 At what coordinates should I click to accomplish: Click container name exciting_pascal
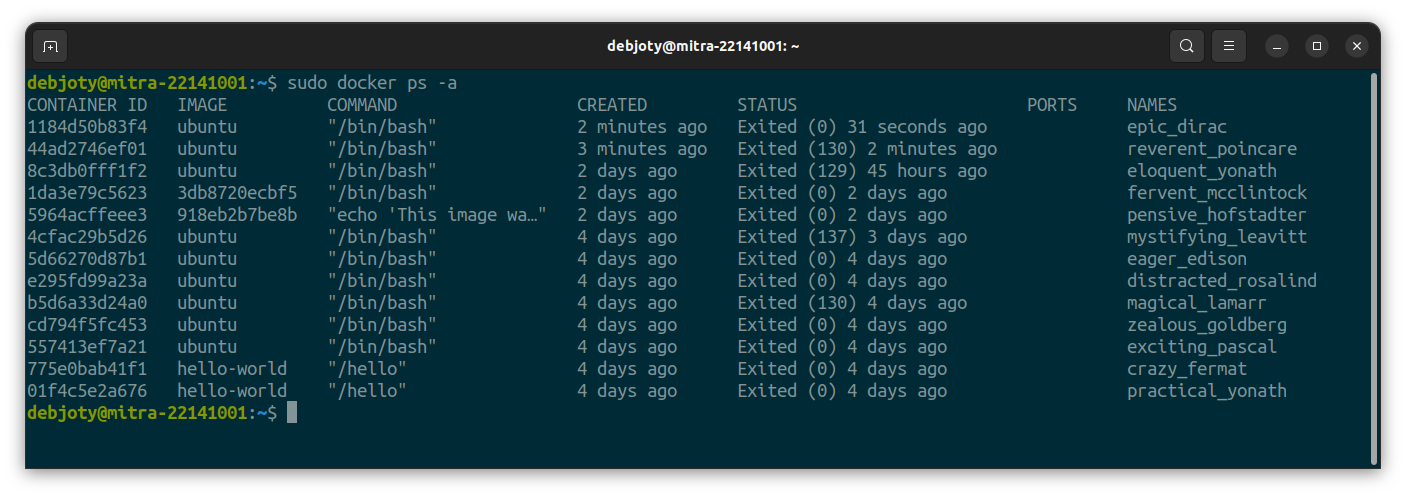1202,347
